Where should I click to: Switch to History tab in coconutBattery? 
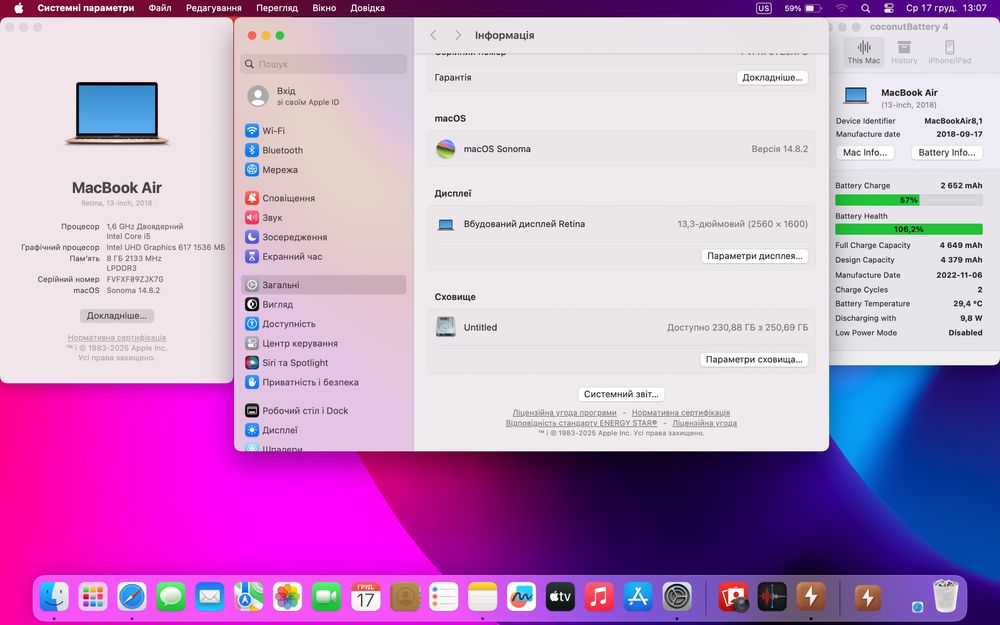[904, 52]
